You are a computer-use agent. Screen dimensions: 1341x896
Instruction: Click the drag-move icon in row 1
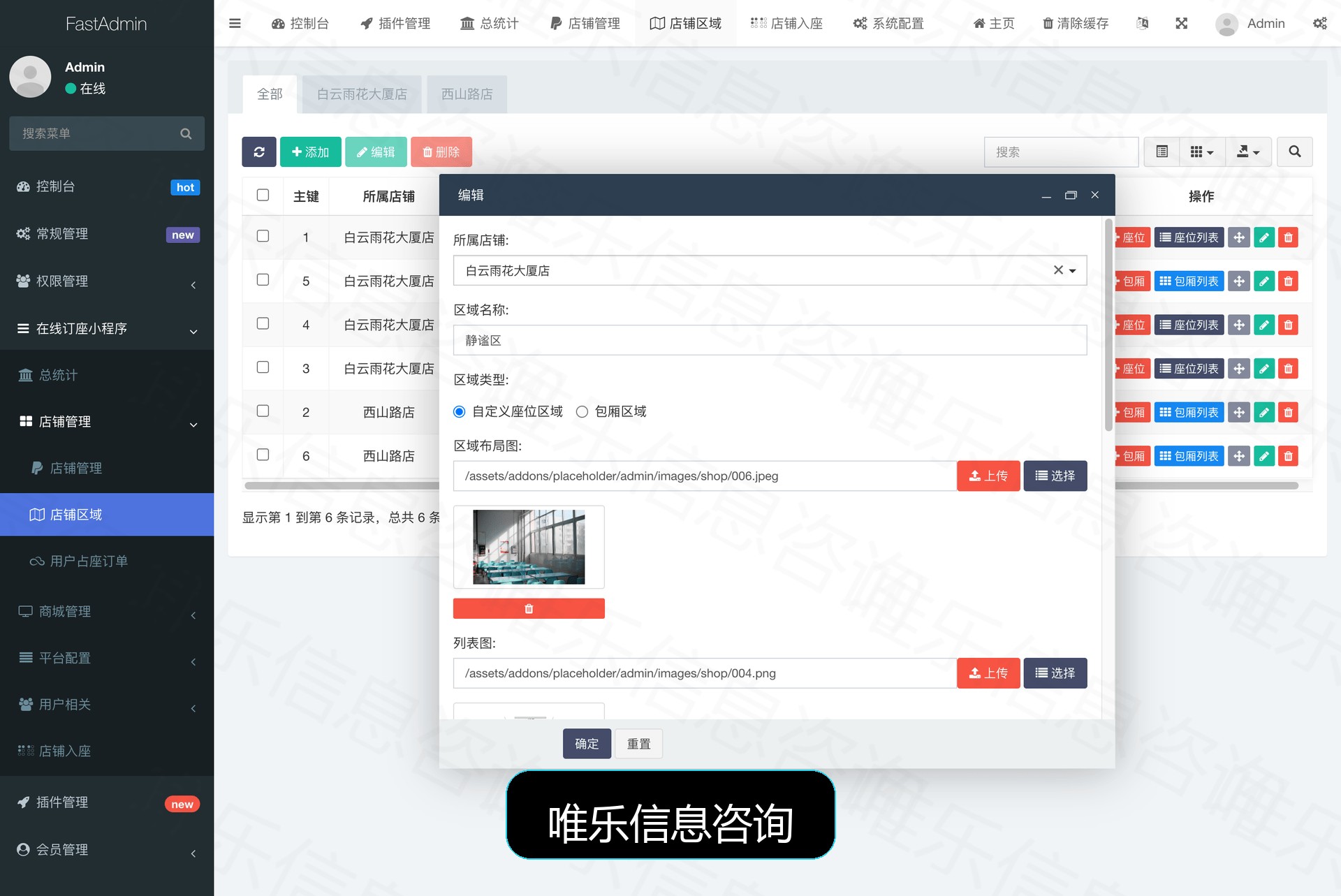coord(1239,237)
